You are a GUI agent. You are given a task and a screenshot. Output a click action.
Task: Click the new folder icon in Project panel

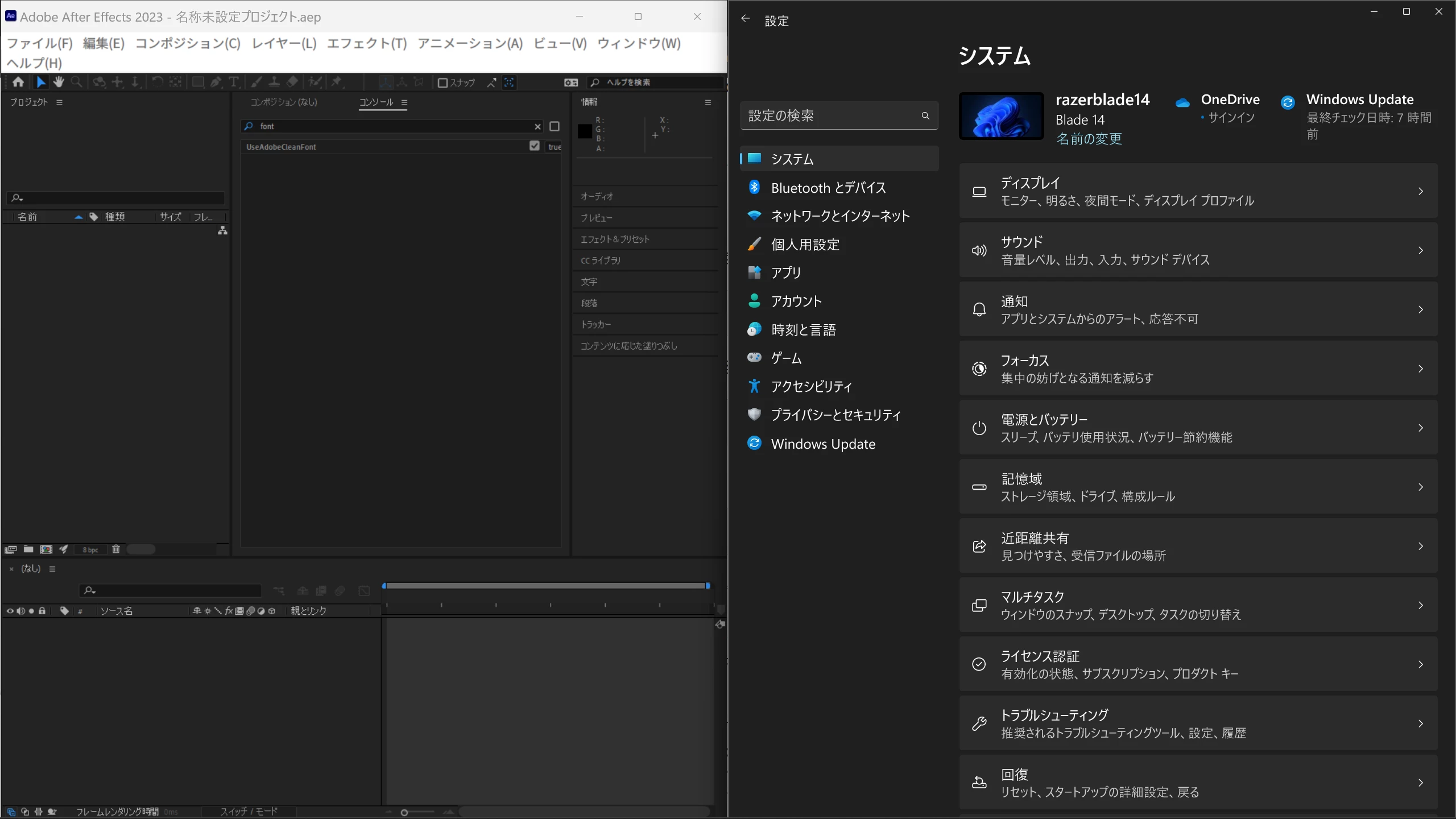click(28, 549)
